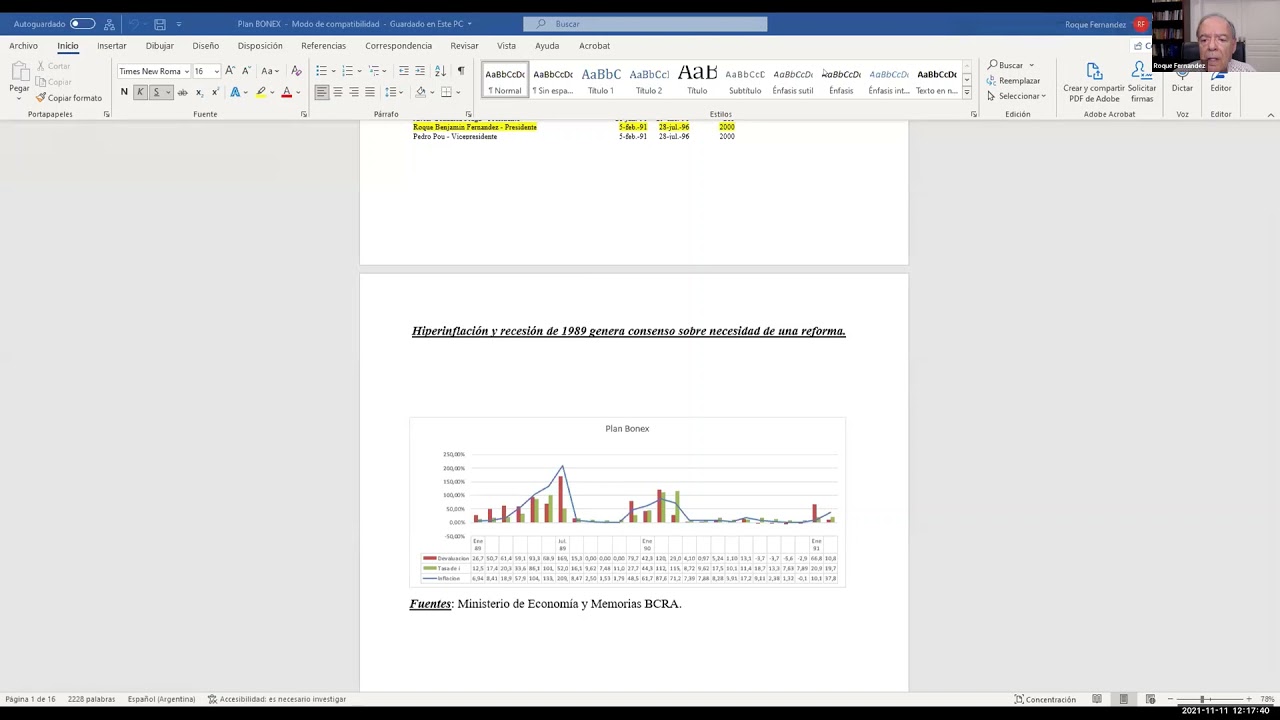Center the text alignment

[x=337, y=92]
